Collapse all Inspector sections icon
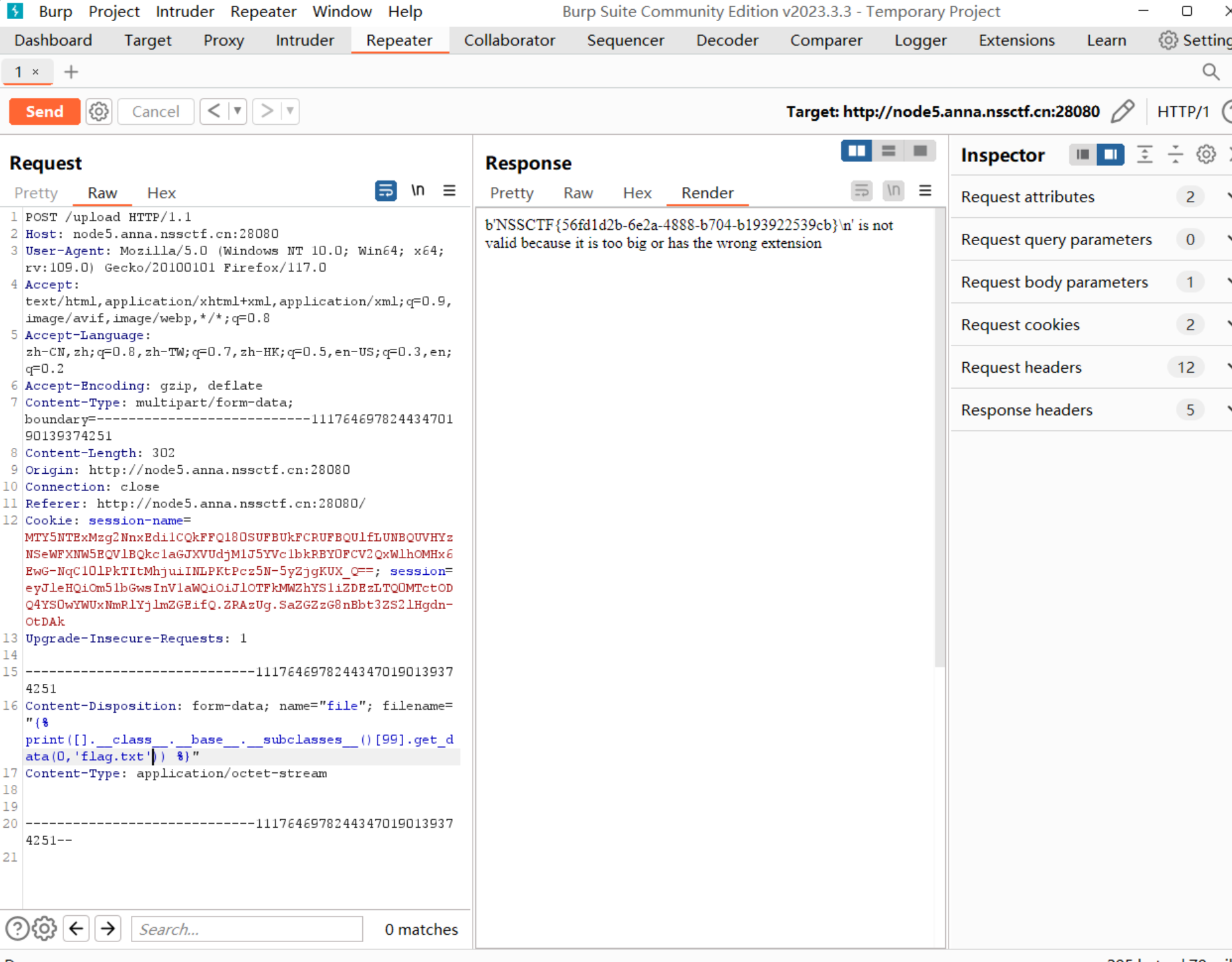The image size is (1232, 962). [1175, 155]
